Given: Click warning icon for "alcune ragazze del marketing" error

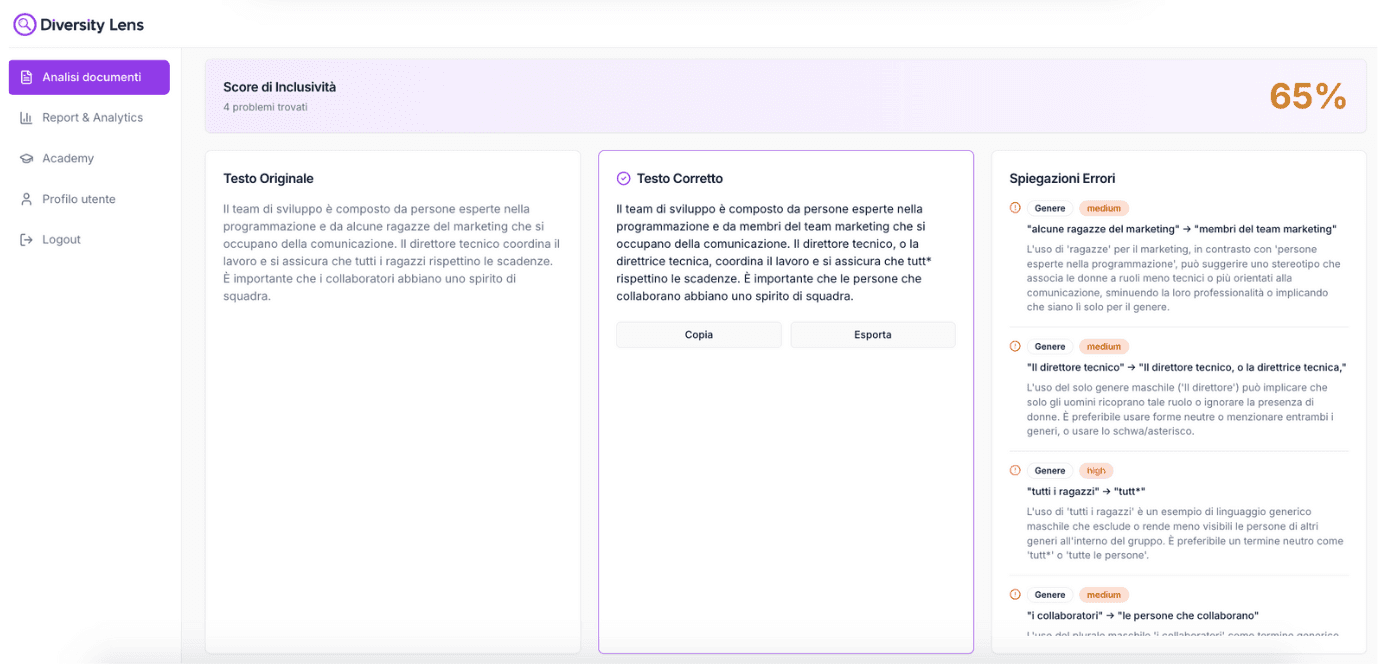Looking at the screenshot, I should click(x=1015, y=208).
